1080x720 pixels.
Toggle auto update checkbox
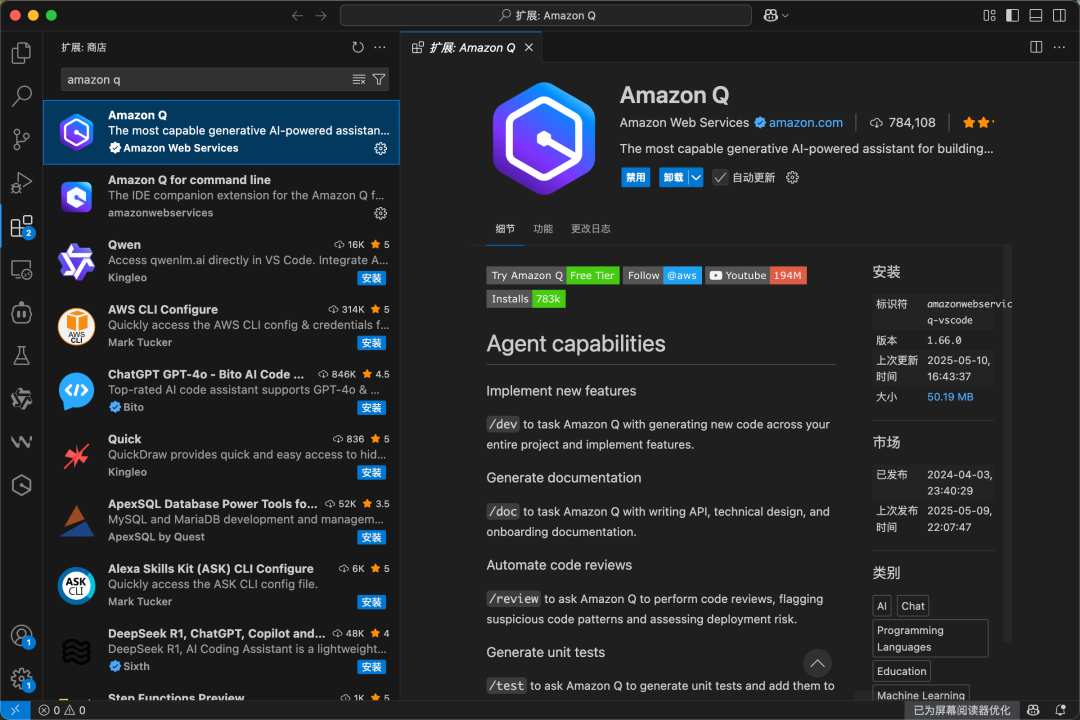tap(720, 177)
